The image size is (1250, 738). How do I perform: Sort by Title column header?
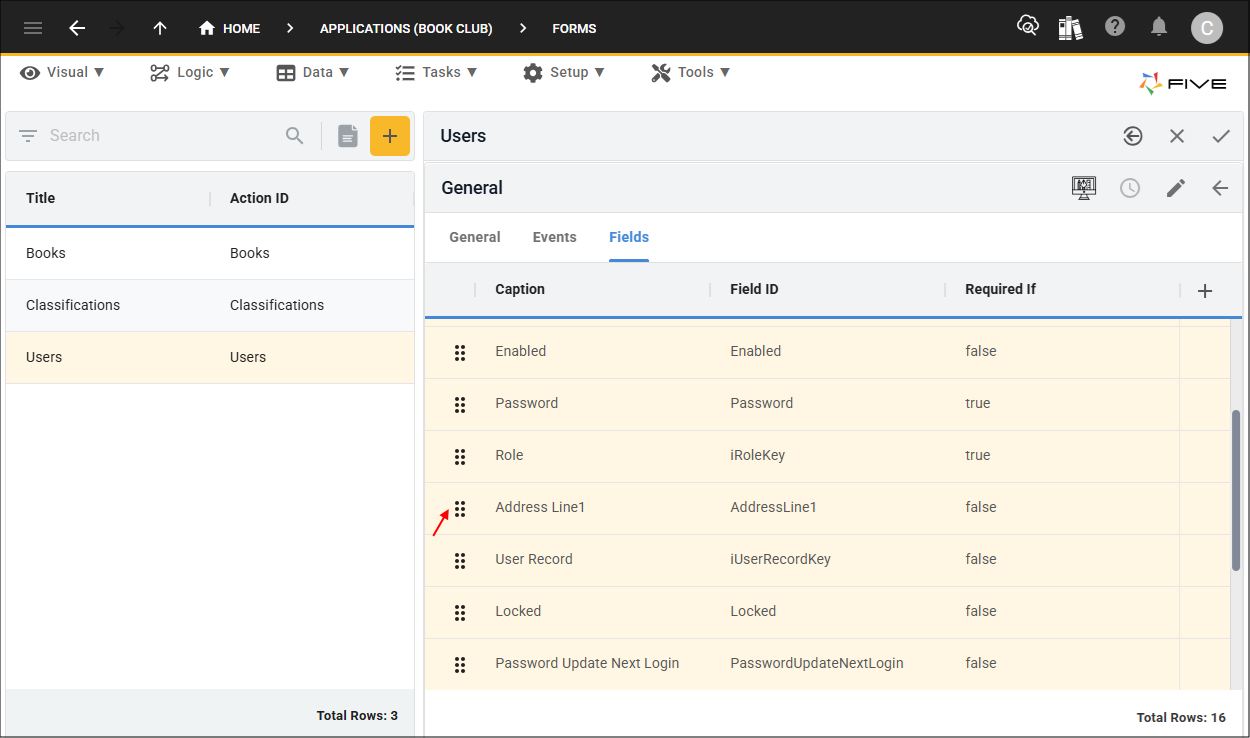[x=41, y=198]
